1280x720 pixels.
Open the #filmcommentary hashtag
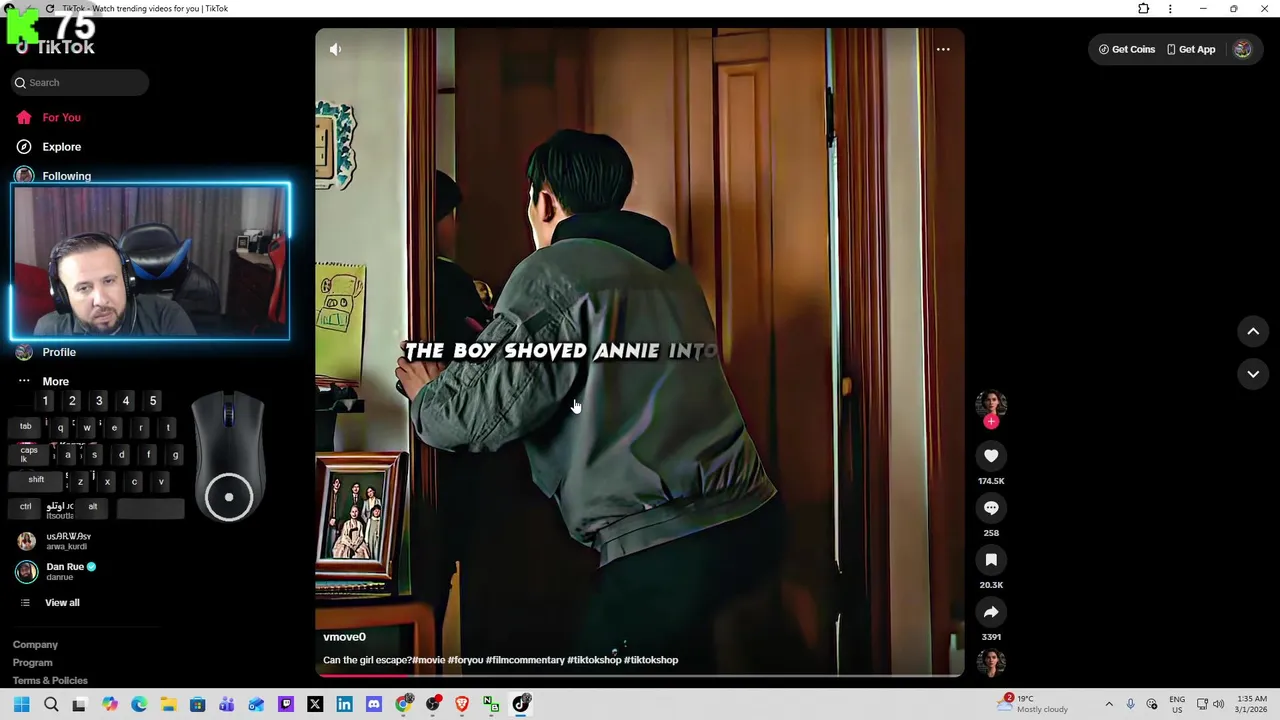[x=525, y=660]
